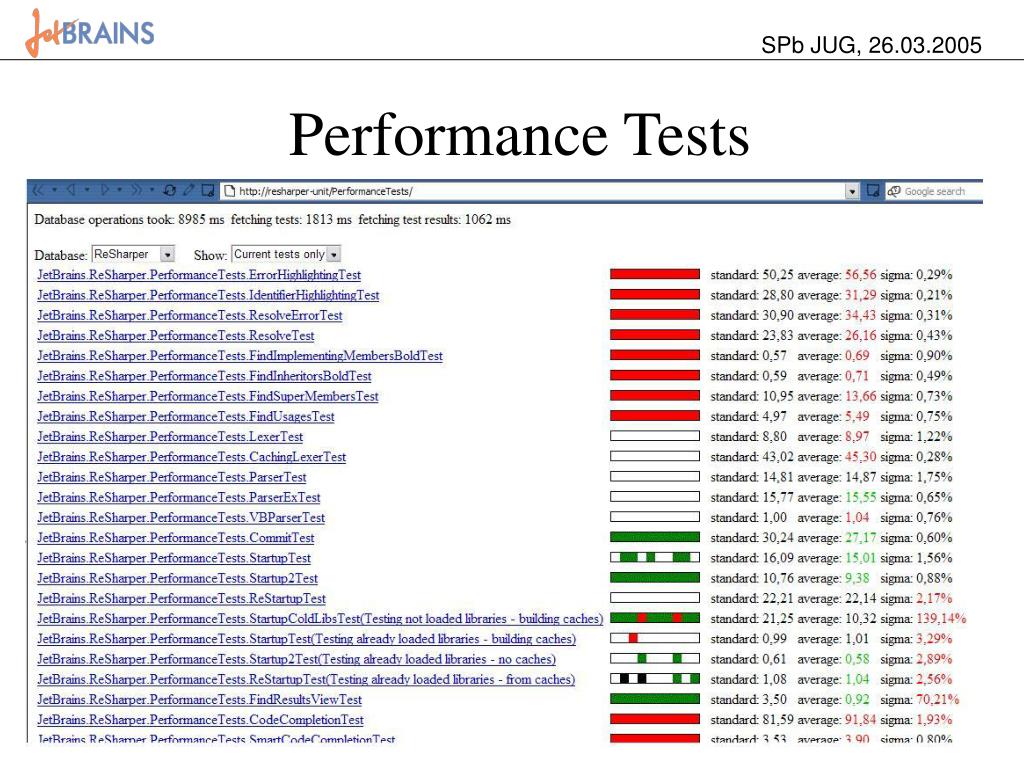Click the sigma value '139,14%'
This screenshot has width=1024, height=768.
941,619
